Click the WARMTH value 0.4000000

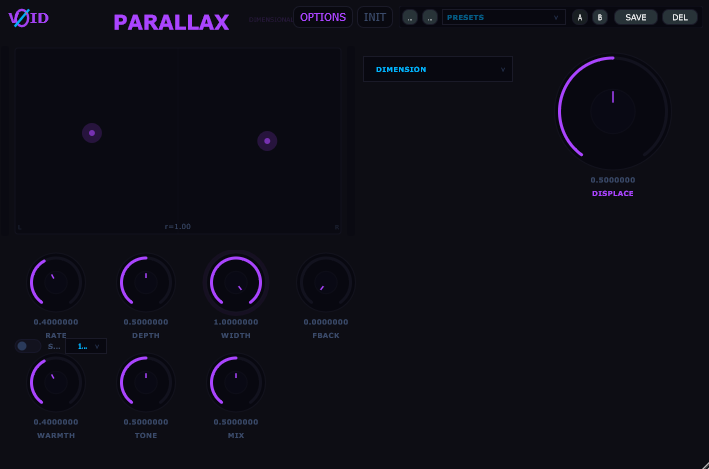pos(56,422)
